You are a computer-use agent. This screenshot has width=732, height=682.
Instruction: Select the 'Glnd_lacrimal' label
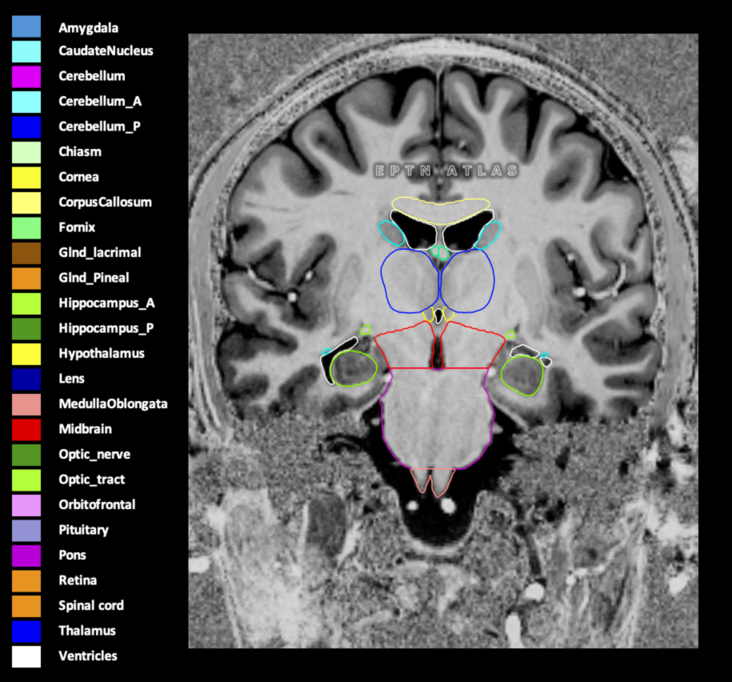[99, 253]
